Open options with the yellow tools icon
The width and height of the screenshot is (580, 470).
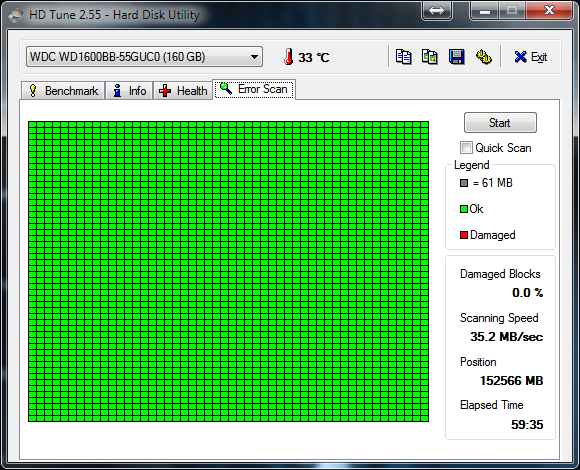click(483, 57)
